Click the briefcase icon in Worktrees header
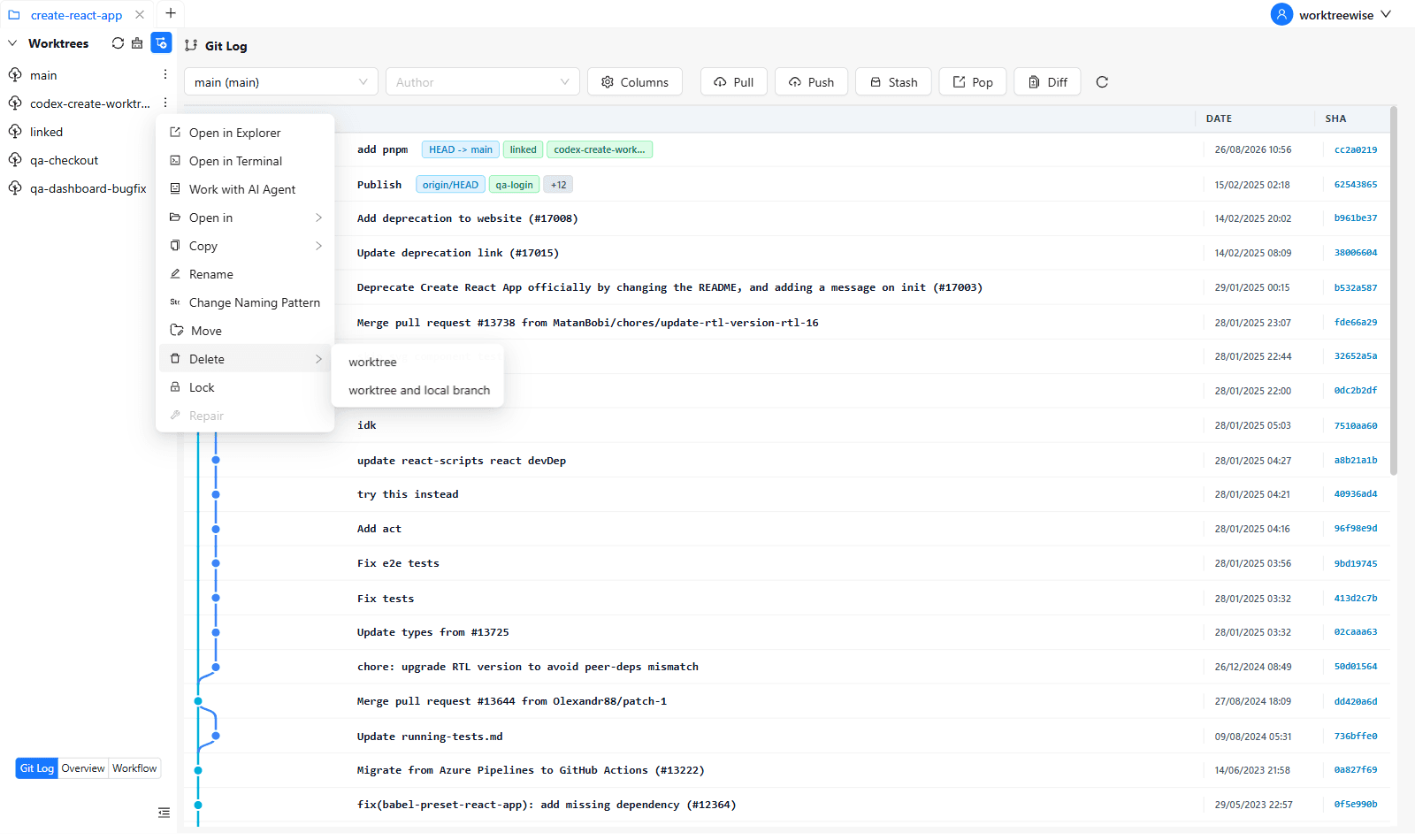 (x=137, y=43)
